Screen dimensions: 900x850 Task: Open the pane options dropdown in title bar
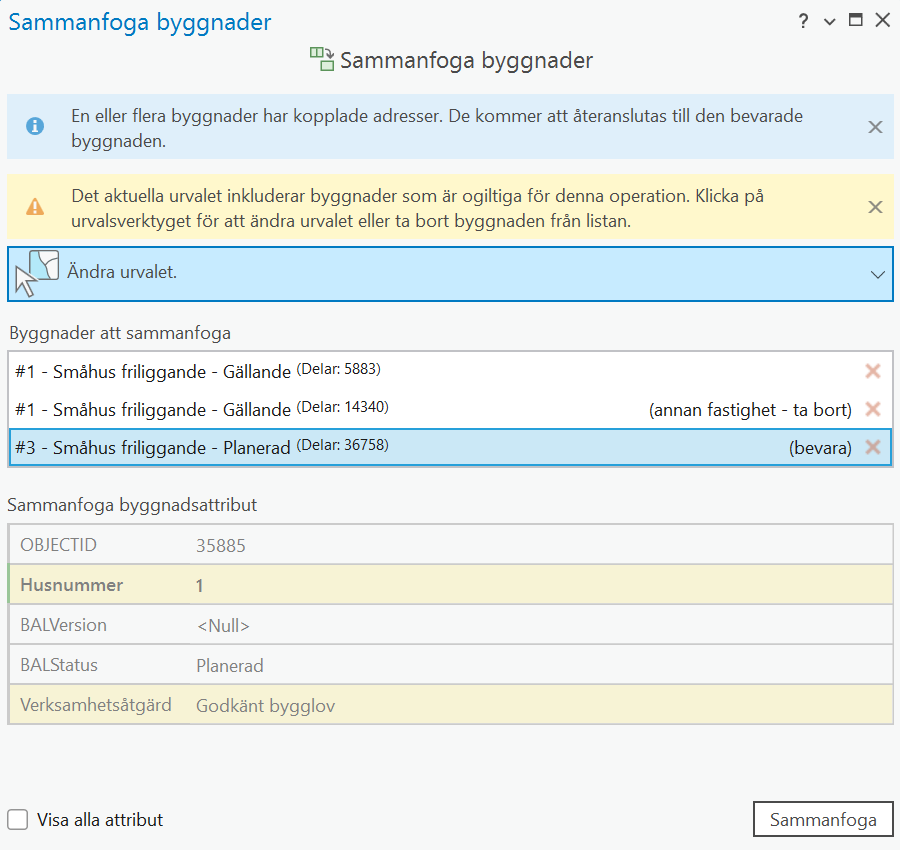(x=829, y=21)
